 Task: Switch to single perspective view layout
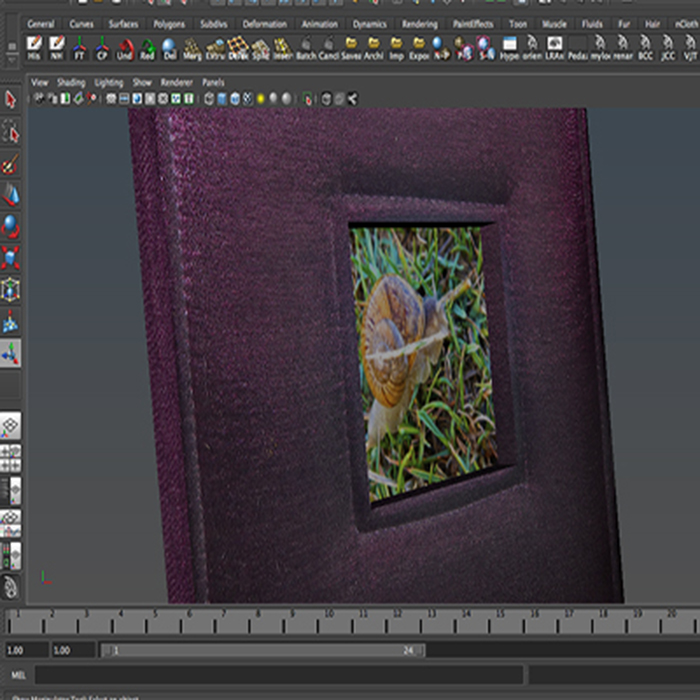pyautogui.click(x=11, y=425)
